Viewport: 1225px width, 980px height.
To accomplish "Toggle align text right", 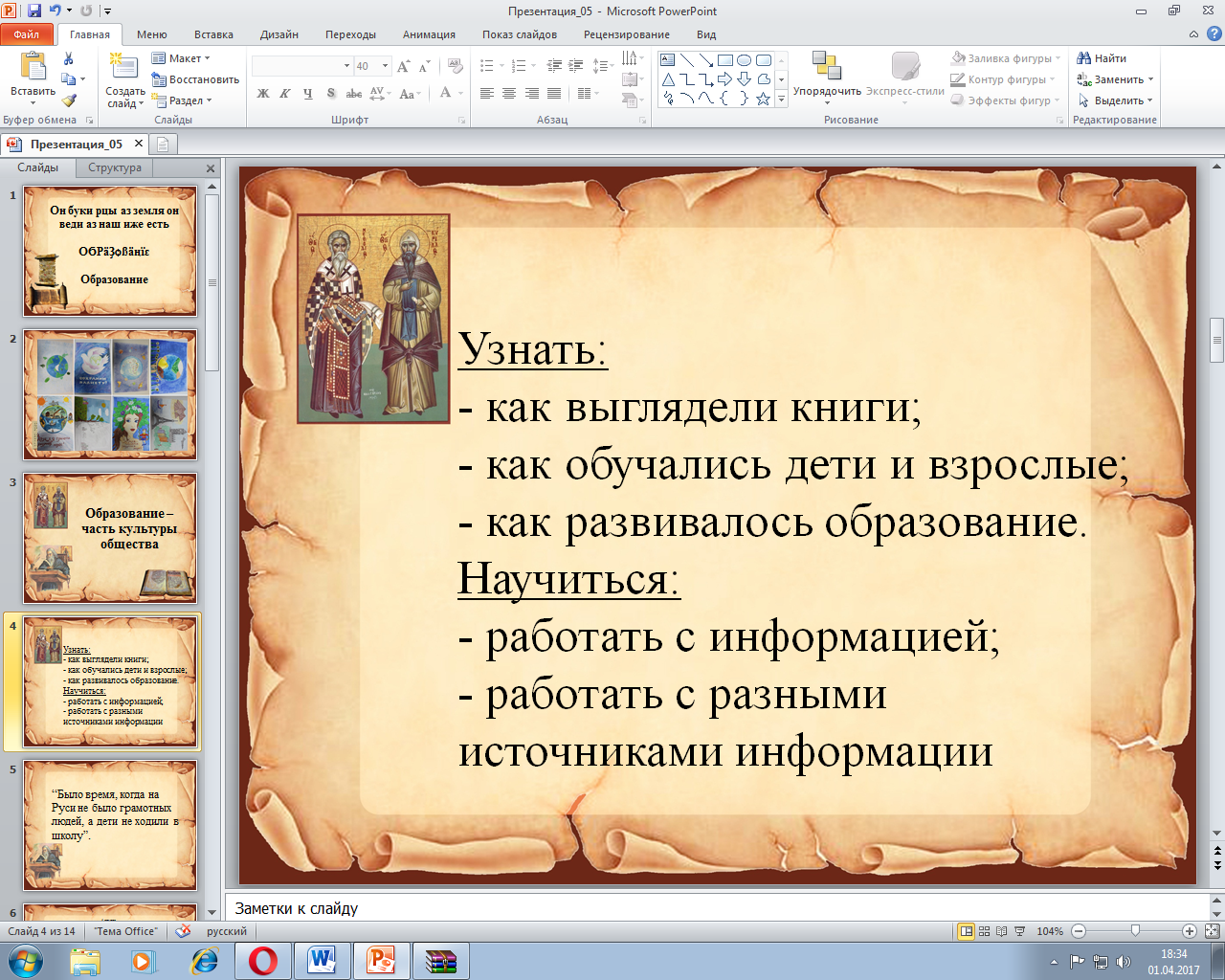I will (531, 94).
